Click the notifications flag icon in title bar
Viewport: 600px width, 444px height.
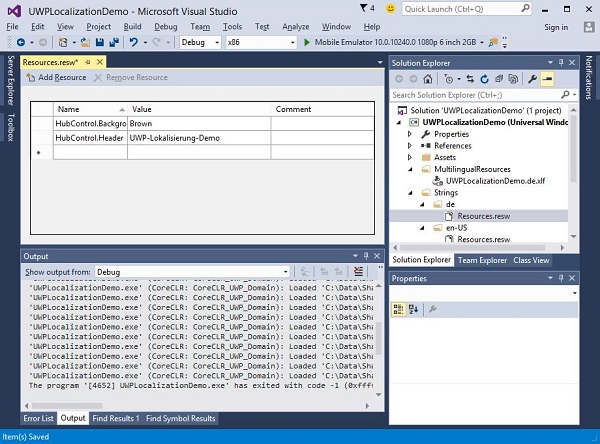pyautogui.click(x=361, y=8)
